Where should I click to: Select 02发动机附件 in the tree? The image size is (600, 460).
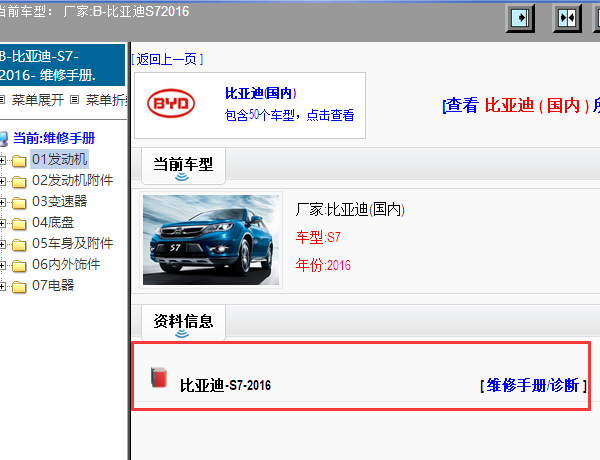[73, 180]
